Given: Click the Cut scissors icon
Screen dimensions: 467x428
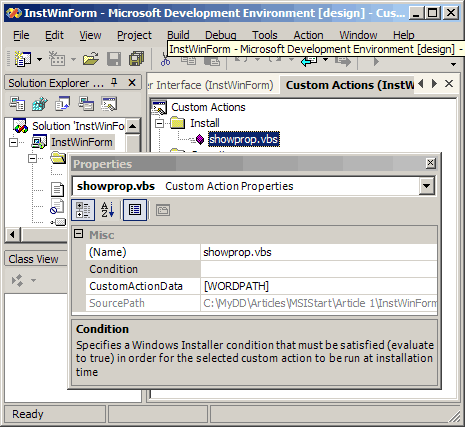Looking at the screenshot, I should (165, 60).
